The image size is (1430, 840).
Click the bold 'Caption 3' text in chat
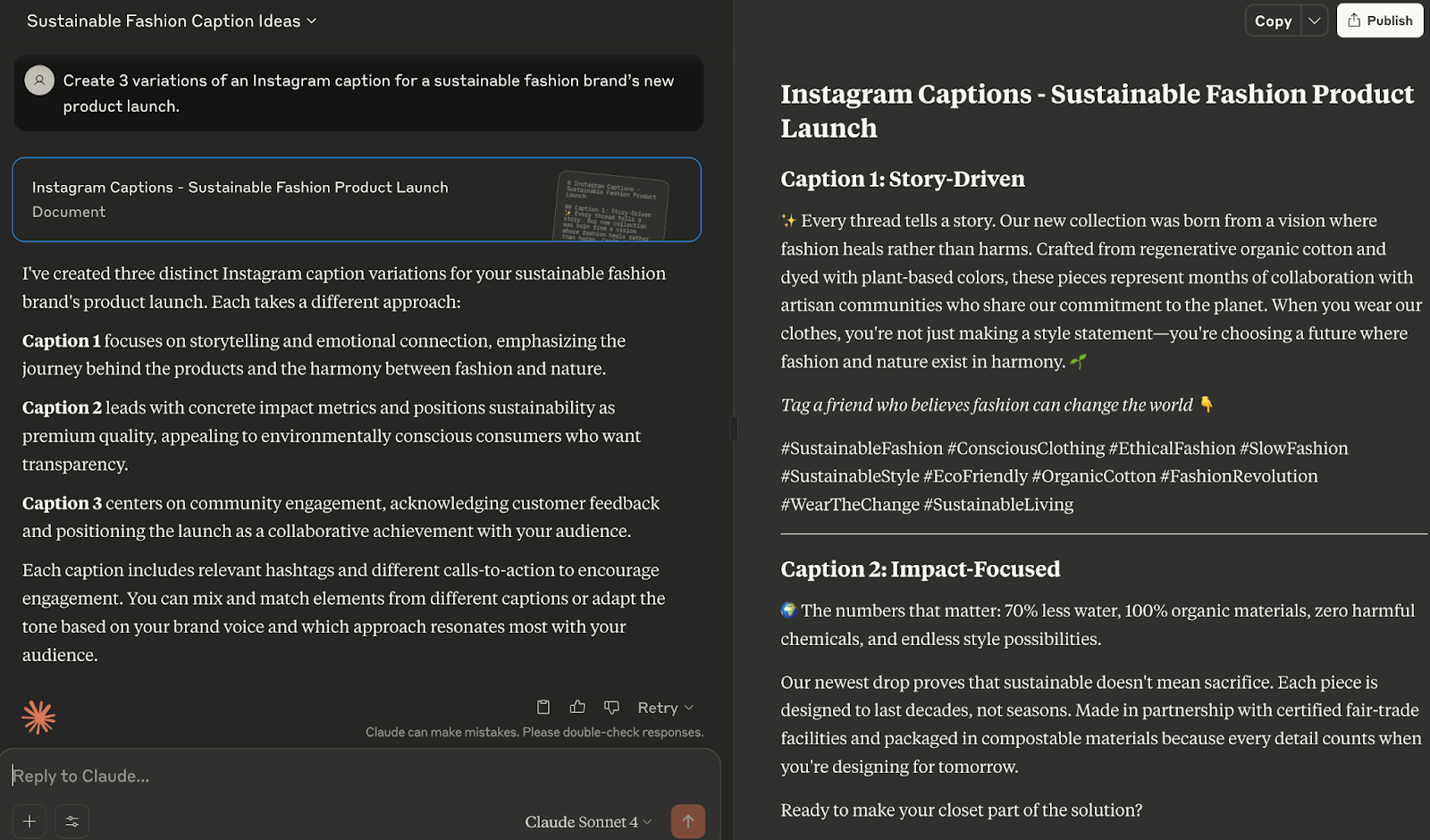[x=62, y=503]
